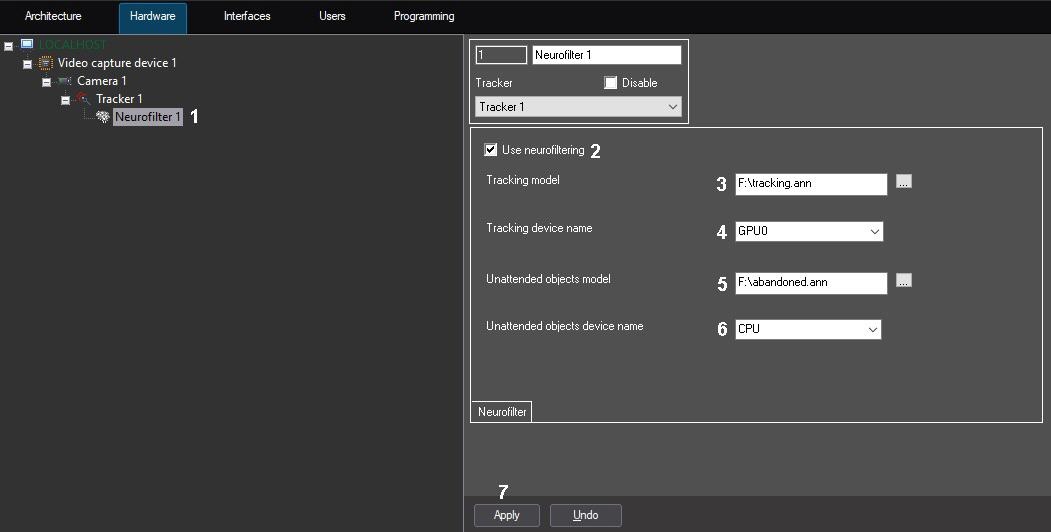The image size is (1051, 532).
Task: Browse for Unattended objects model file
Action: pyautogui.click(x=904, y=281)
